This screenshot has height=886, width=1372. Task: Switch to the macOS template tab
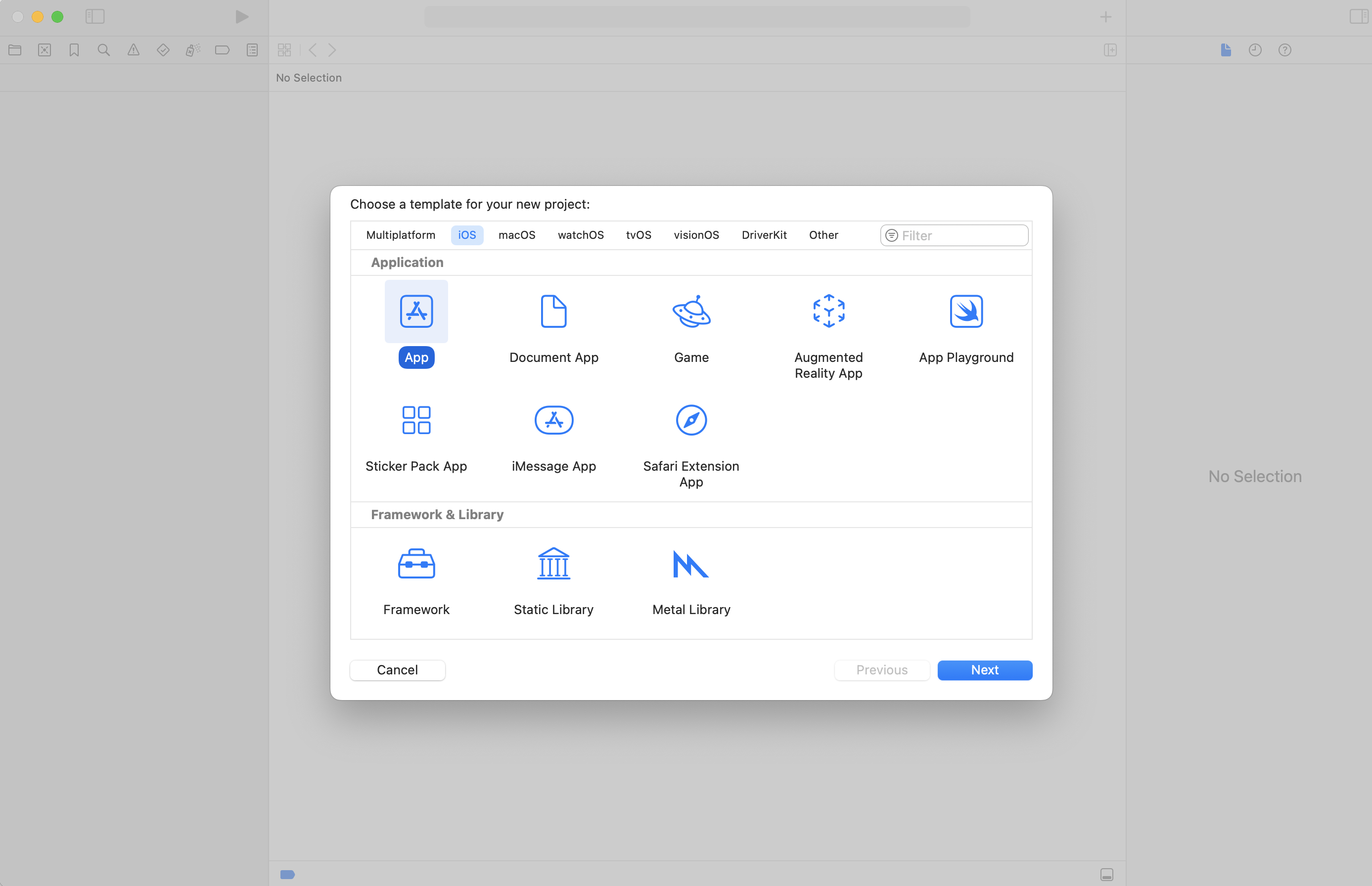click(x=516, y=235)
